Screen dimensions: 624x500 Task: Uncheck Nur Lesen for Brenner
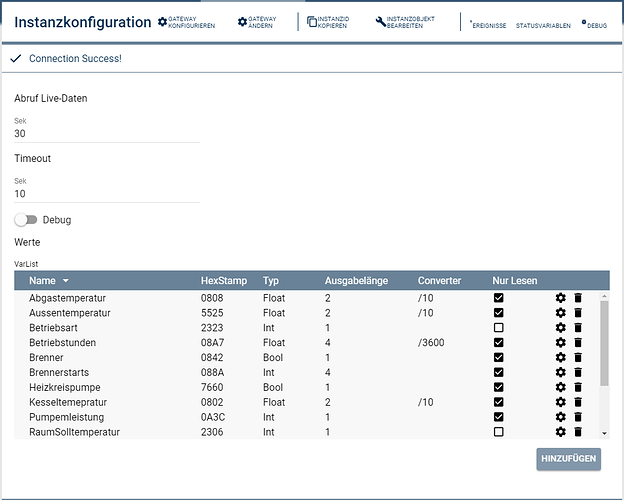coord(498,357)
